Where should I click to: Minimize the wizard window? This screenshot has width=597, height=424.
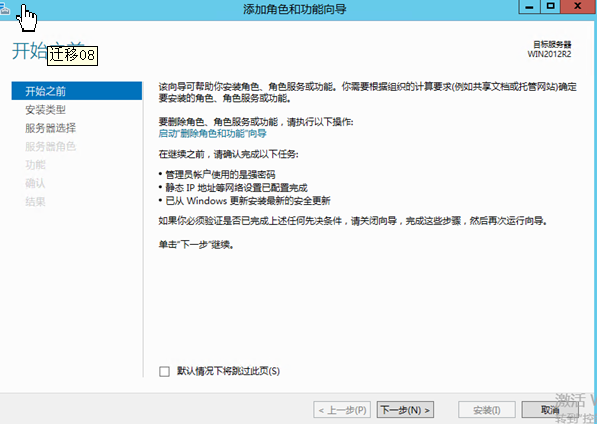529,7
